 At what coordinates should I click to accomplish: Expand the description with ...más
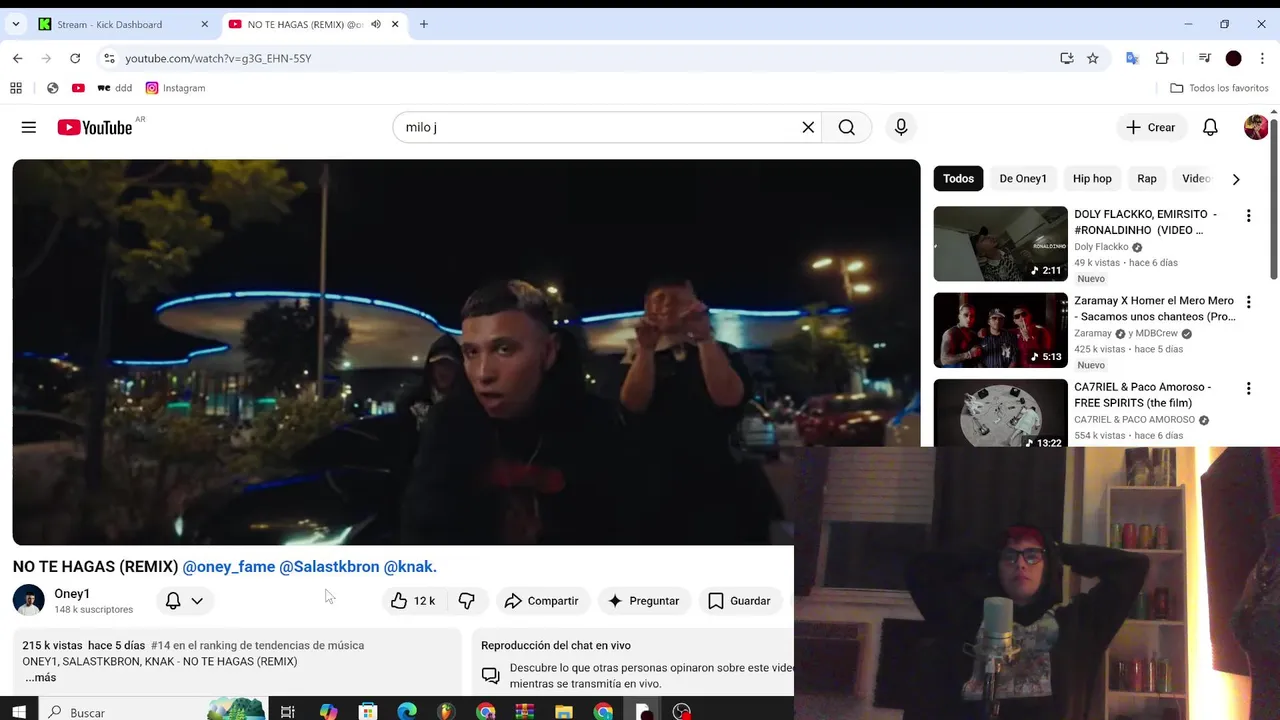coord(41,677)
